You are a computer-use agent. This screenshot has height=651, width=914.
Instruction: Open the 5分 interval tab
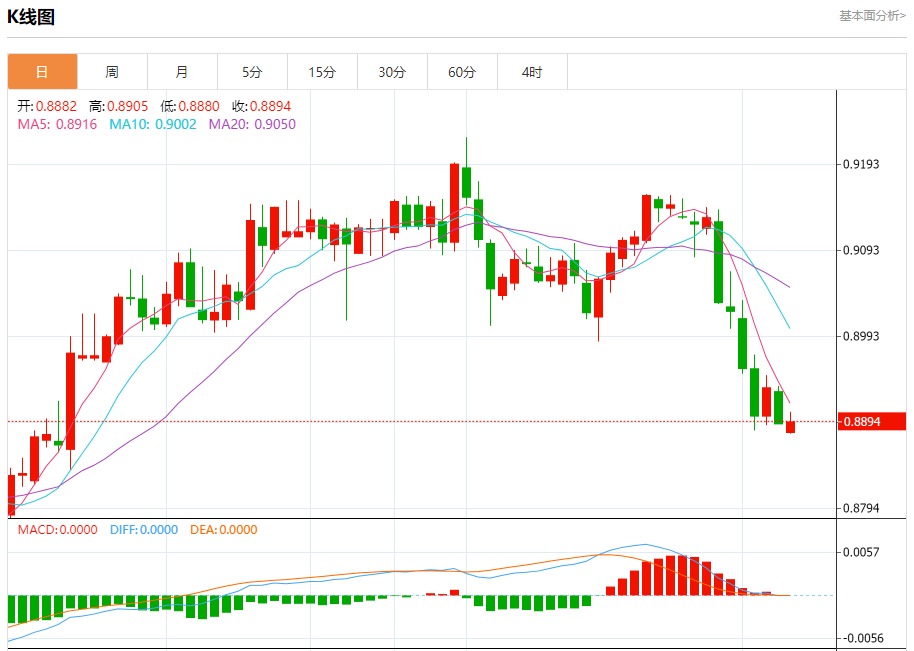coord(252,72)
